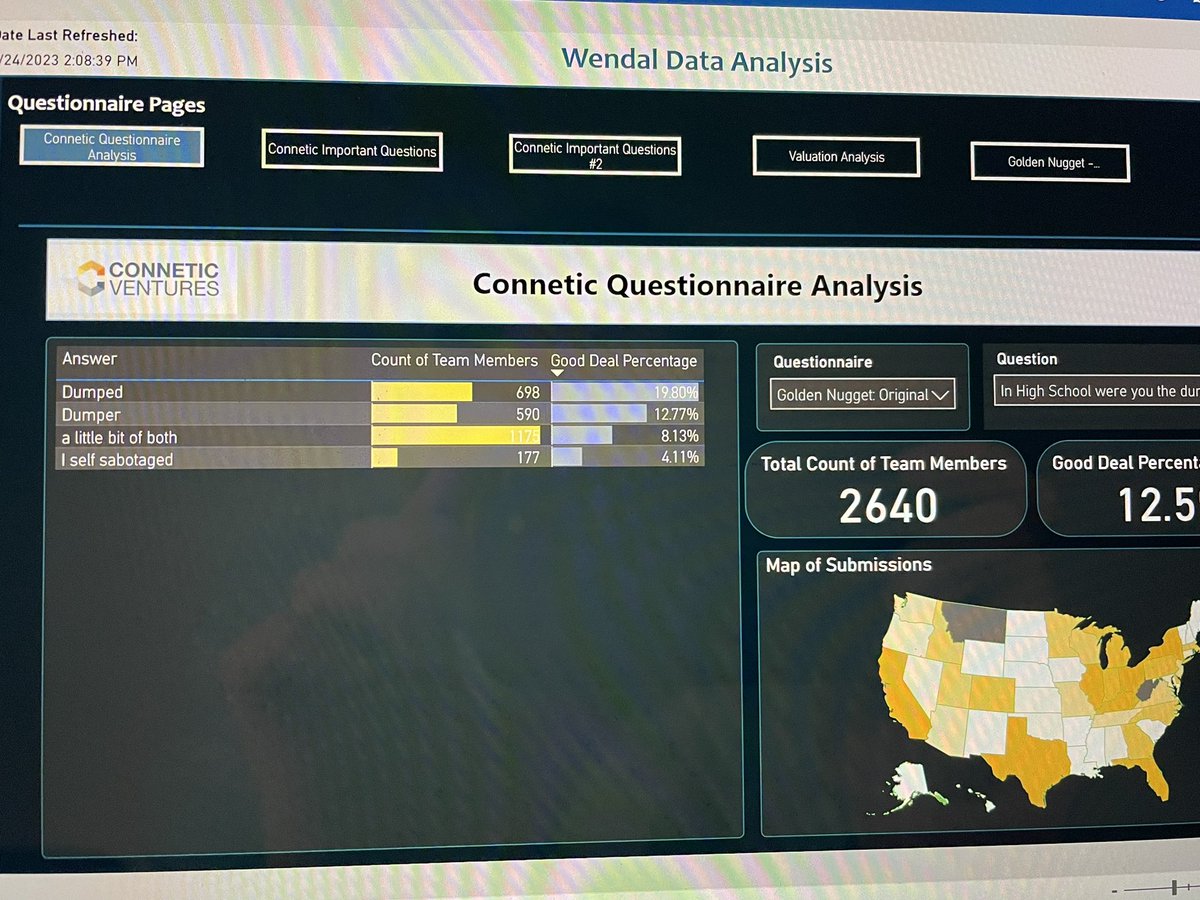This screenshot has height=900, width=1200.
Task: Click the 177 count value
Action: pyautogui.click(x=527, y=458)
